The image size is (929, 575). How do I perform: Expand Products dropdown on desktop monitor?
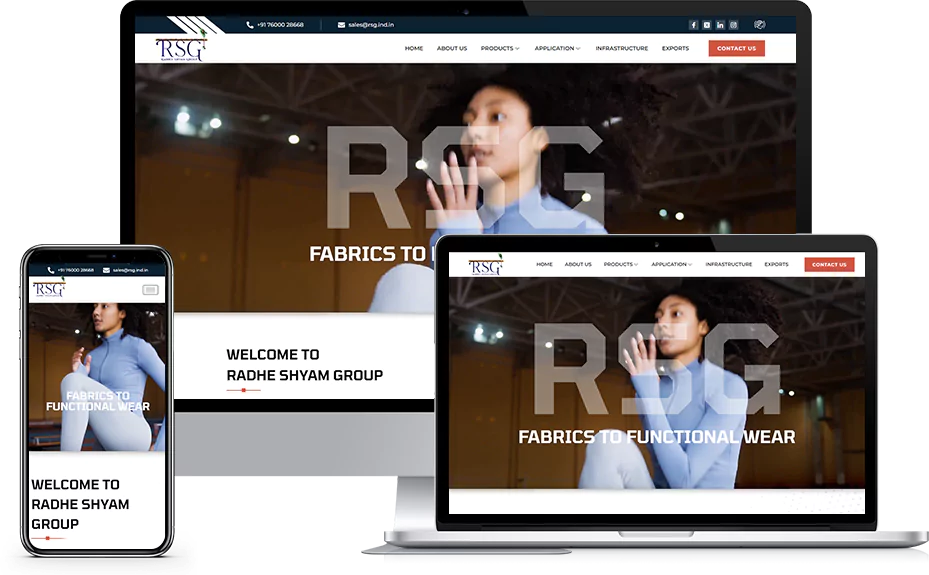tap(500, 49)
